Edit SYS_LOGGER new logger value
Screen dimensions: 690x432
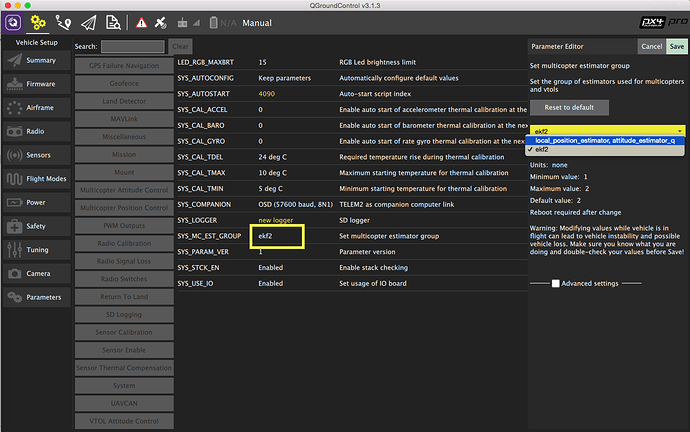(275, 220)
